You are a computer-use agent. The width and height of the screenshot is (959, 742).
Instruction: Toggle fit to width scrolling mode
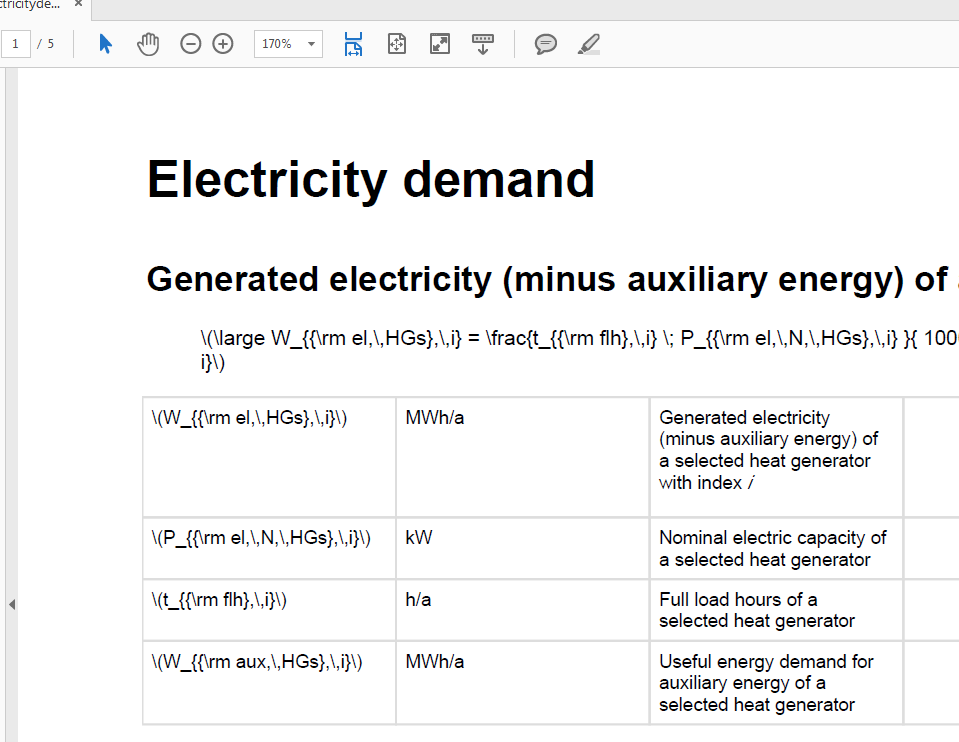(x=353, y=44)
